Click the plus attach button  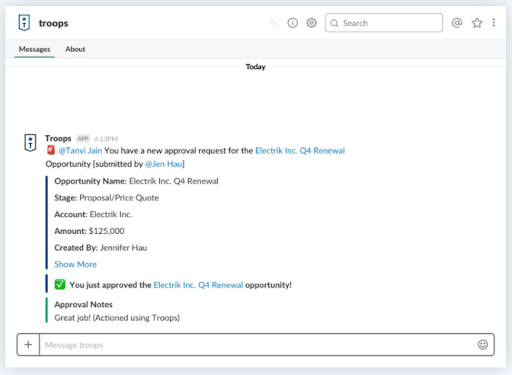point(28,345)
